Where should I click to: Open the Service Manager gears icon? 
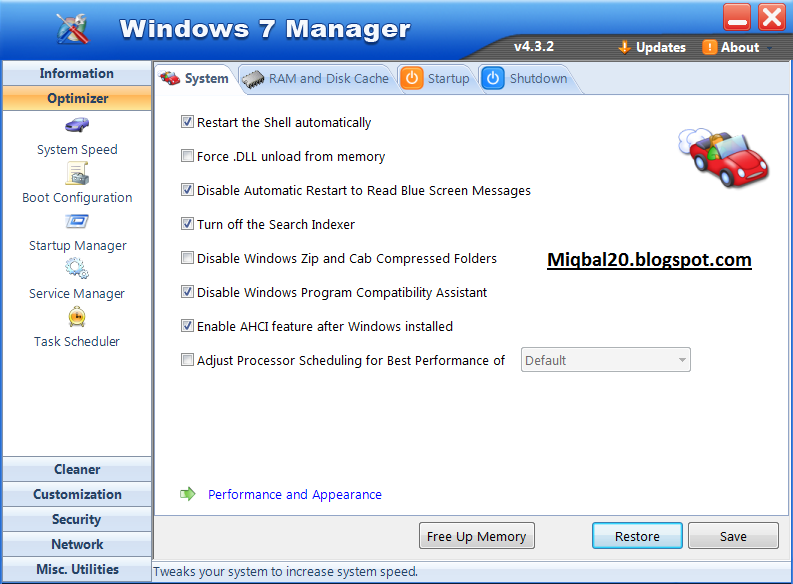(77, 268)
